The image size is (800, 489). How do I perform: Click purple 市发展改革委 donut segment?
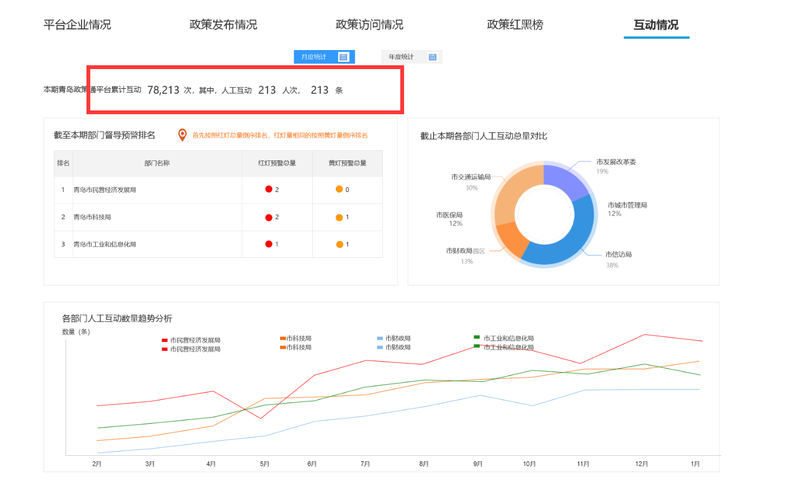tap(565, 180)
